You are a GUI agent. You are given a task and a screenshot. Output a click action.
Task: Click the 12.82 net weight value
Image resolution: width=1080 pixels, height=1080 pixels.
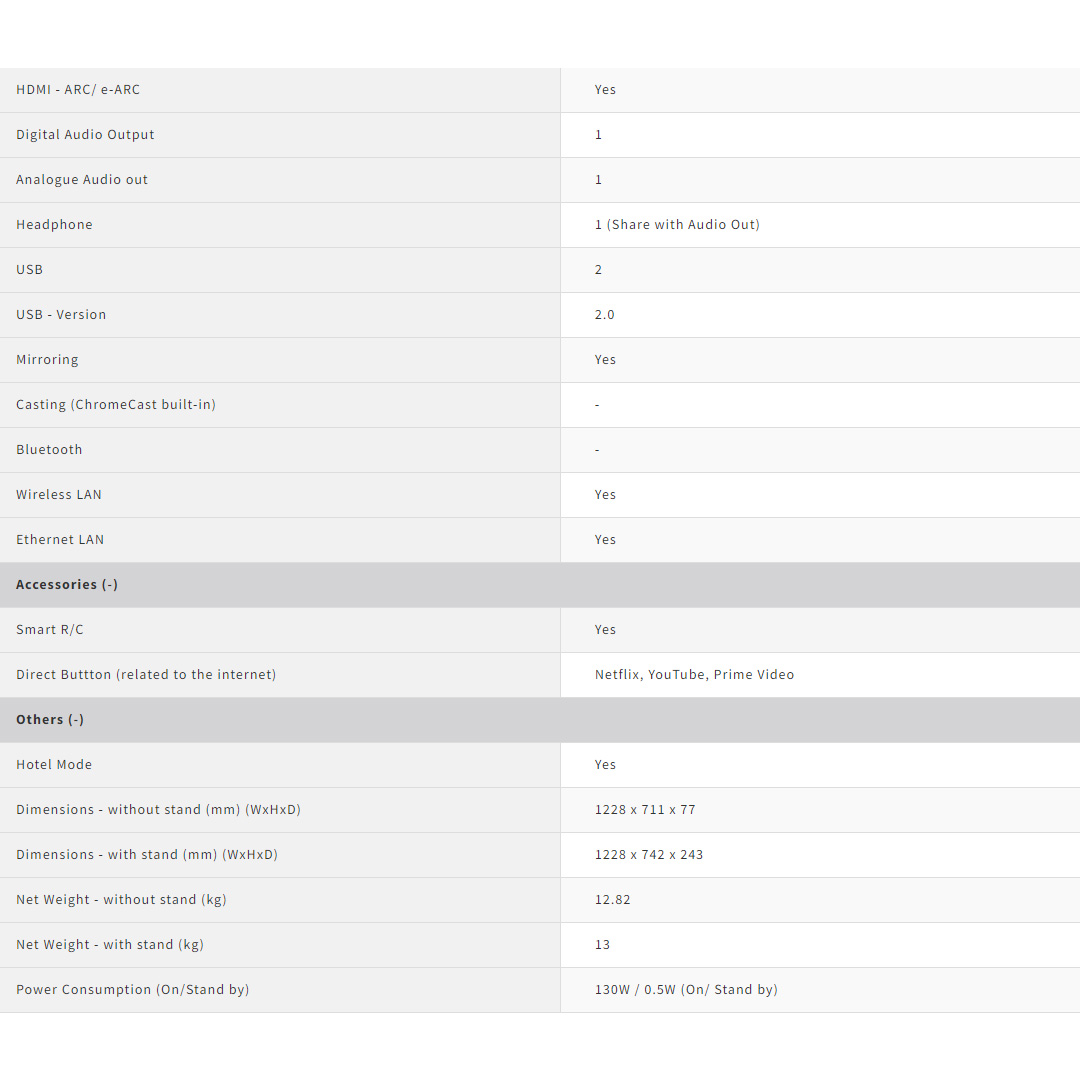pyautogui.click(x=612, y=899)
